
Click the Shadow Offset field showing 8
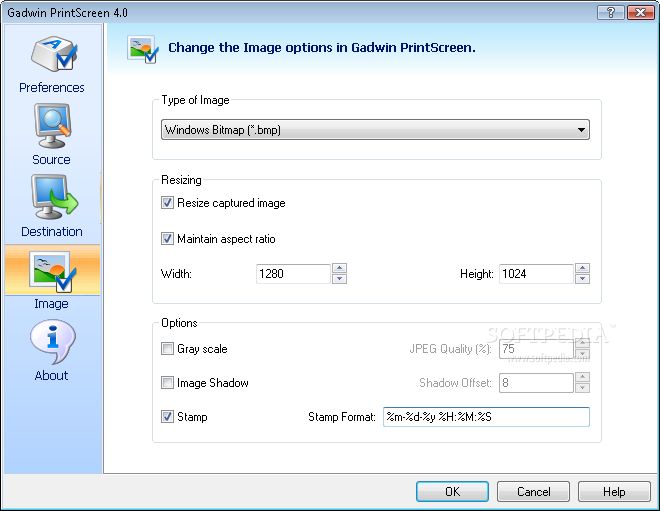tap(536, 383)
